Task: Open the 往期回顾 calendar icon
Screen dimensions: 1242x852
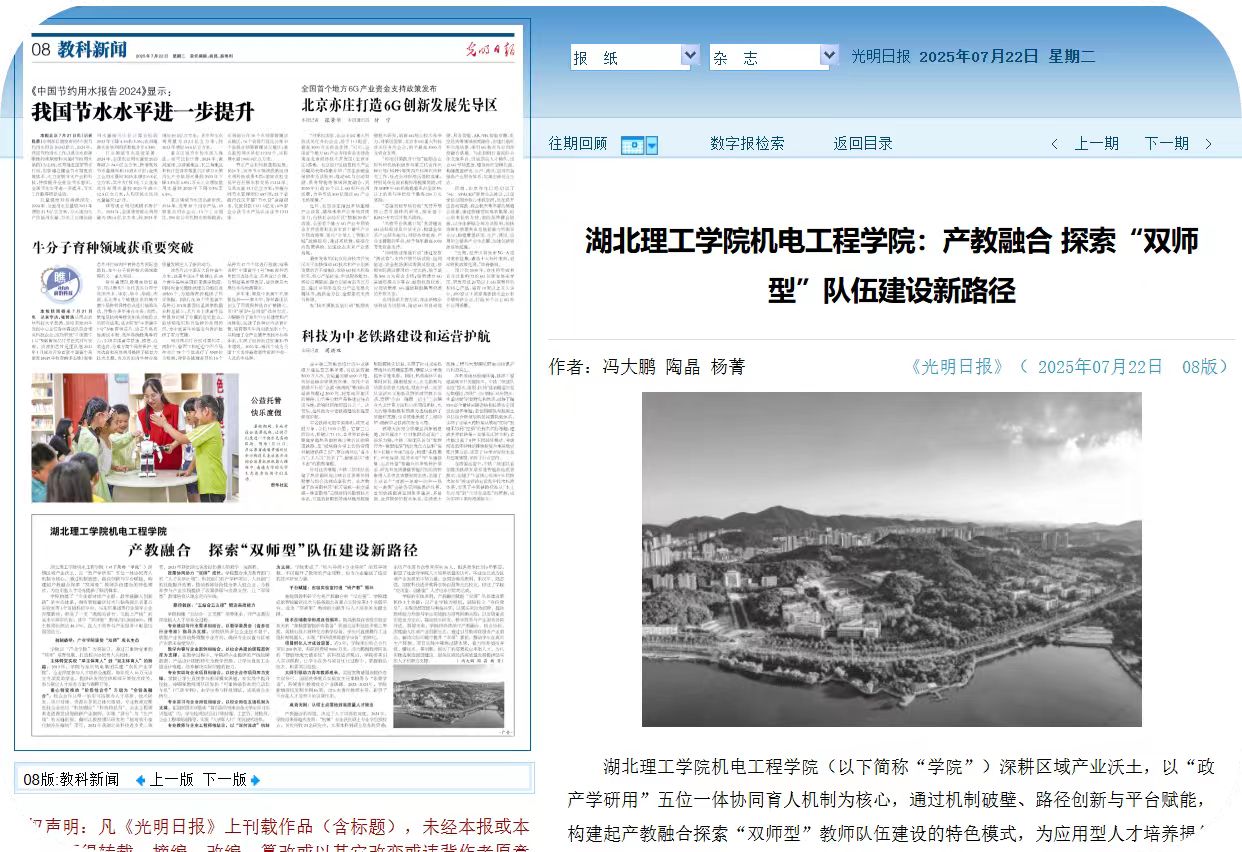Action: [633, 145]
